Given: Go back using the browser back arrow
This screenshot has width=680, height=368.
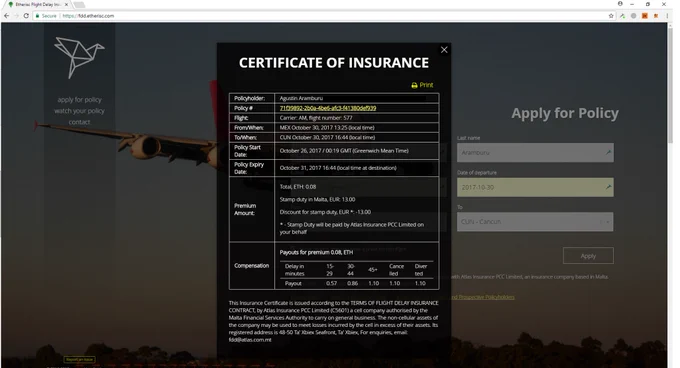Looking at the screenshot, I should [7, 16].
